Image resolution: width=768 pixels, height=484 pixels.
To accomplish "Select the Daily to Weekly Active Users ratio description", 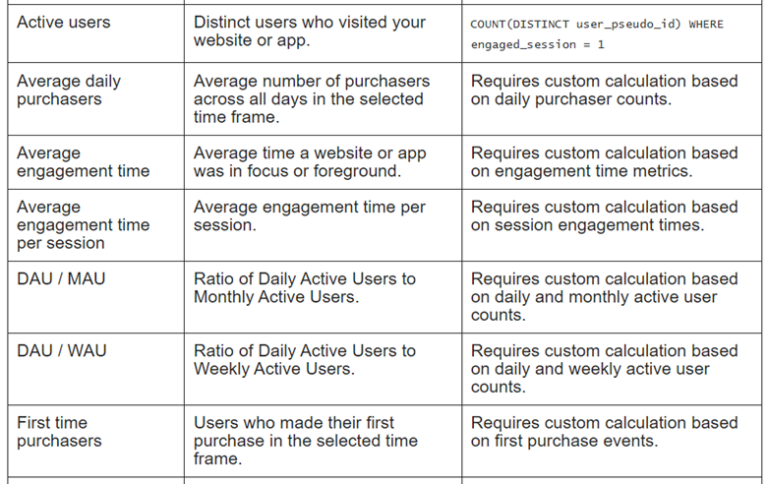I will (304, 360).
